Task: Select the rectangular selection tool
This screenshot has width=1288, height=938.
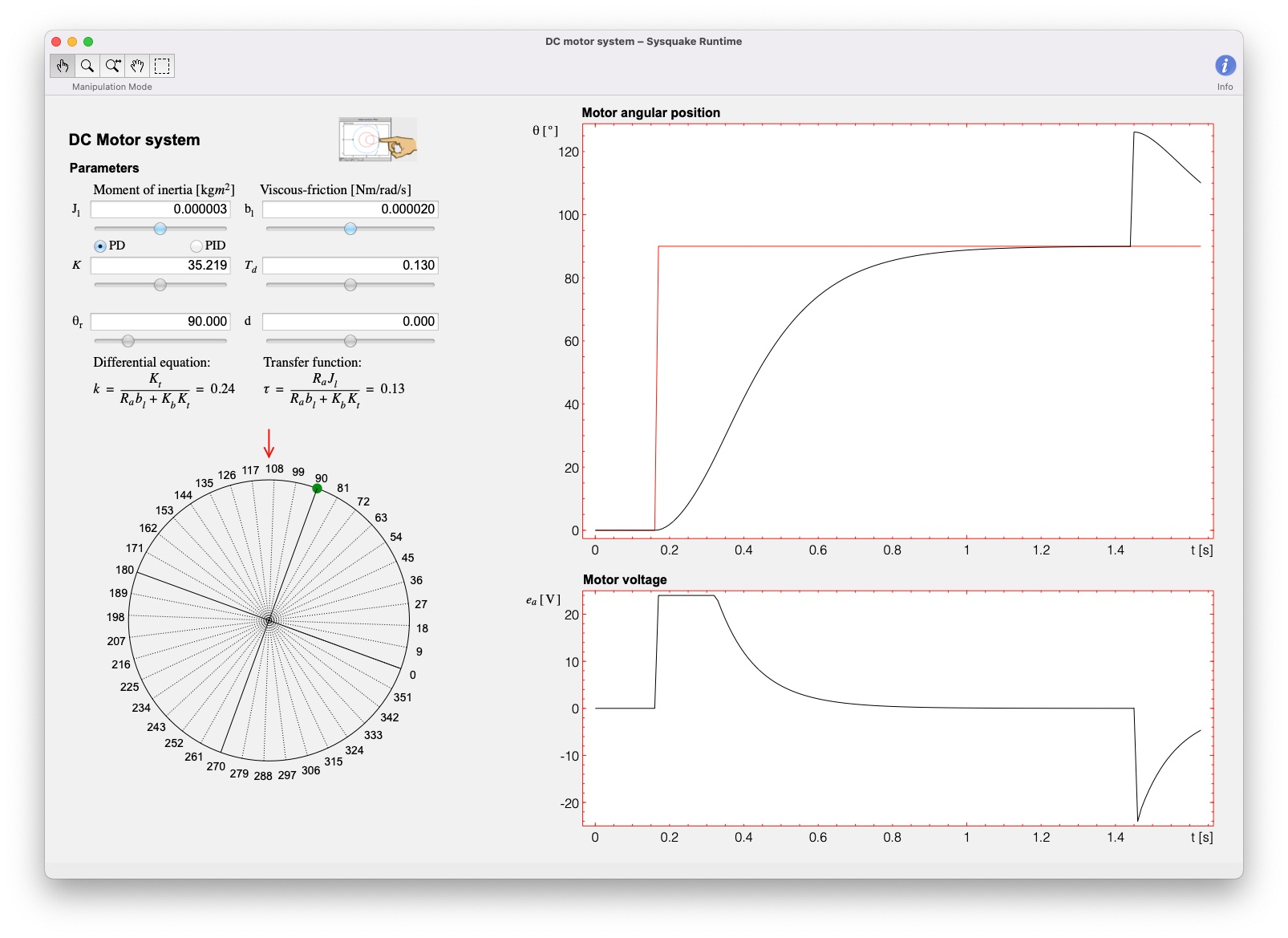Action: pyautogui.click(x=162, y=67)
